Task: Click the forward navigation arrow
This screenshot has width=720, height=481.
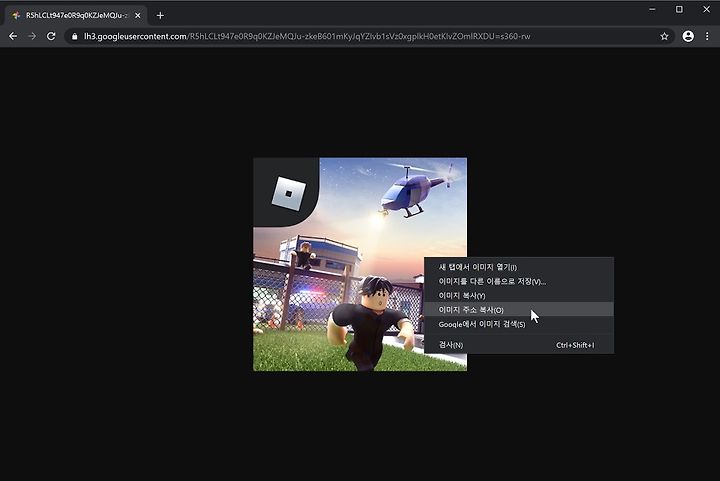Action: point(32,36)
